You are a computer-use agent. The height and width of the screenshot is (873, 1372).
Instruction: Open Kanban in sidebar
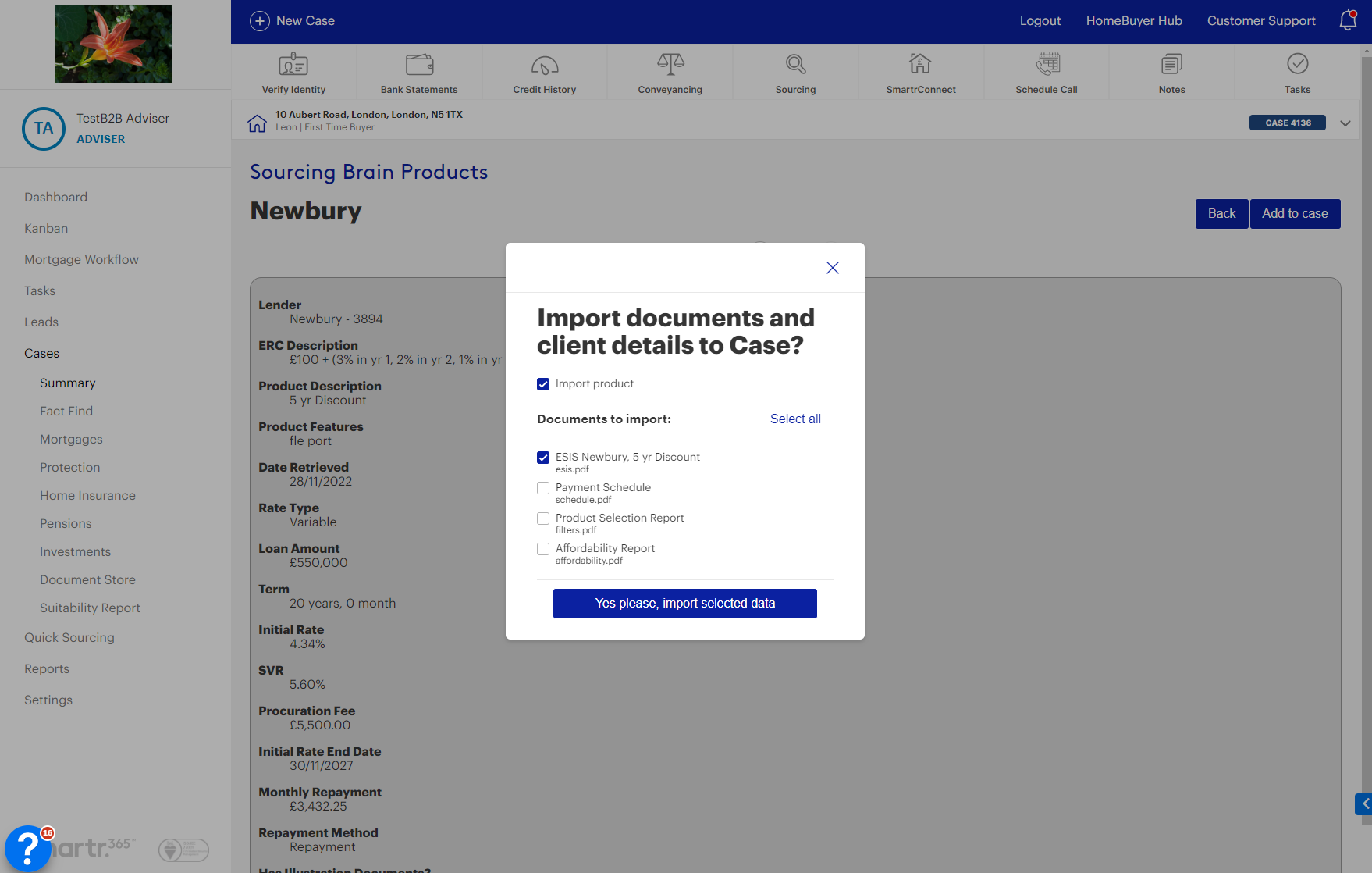(x=46, y=228)
